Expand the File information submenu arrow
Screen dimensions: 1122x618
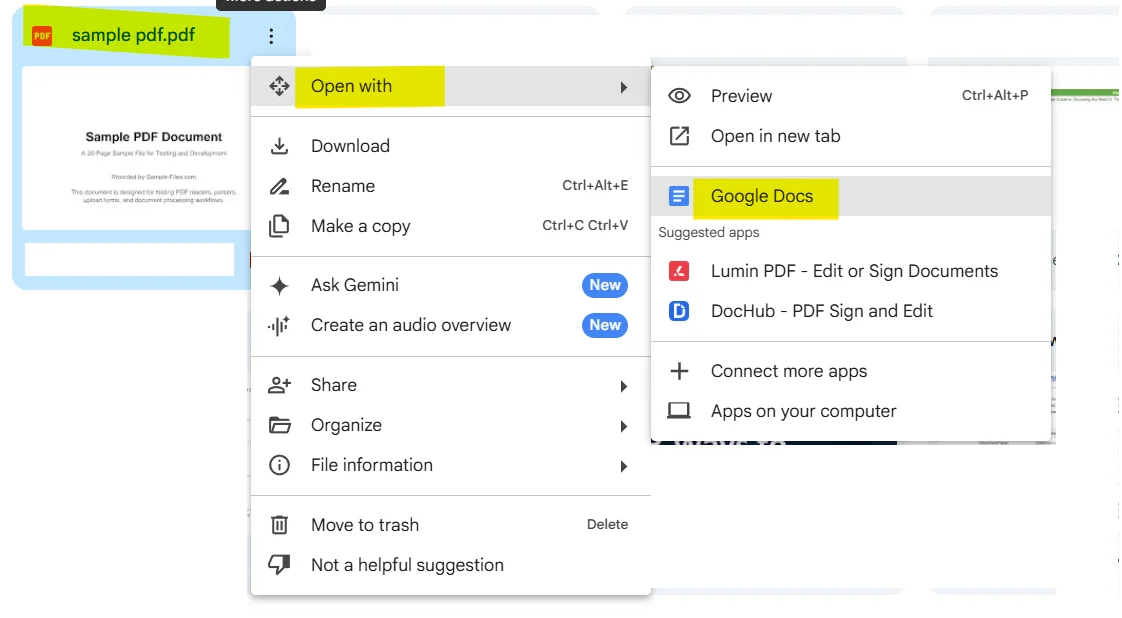coord(623,466)
